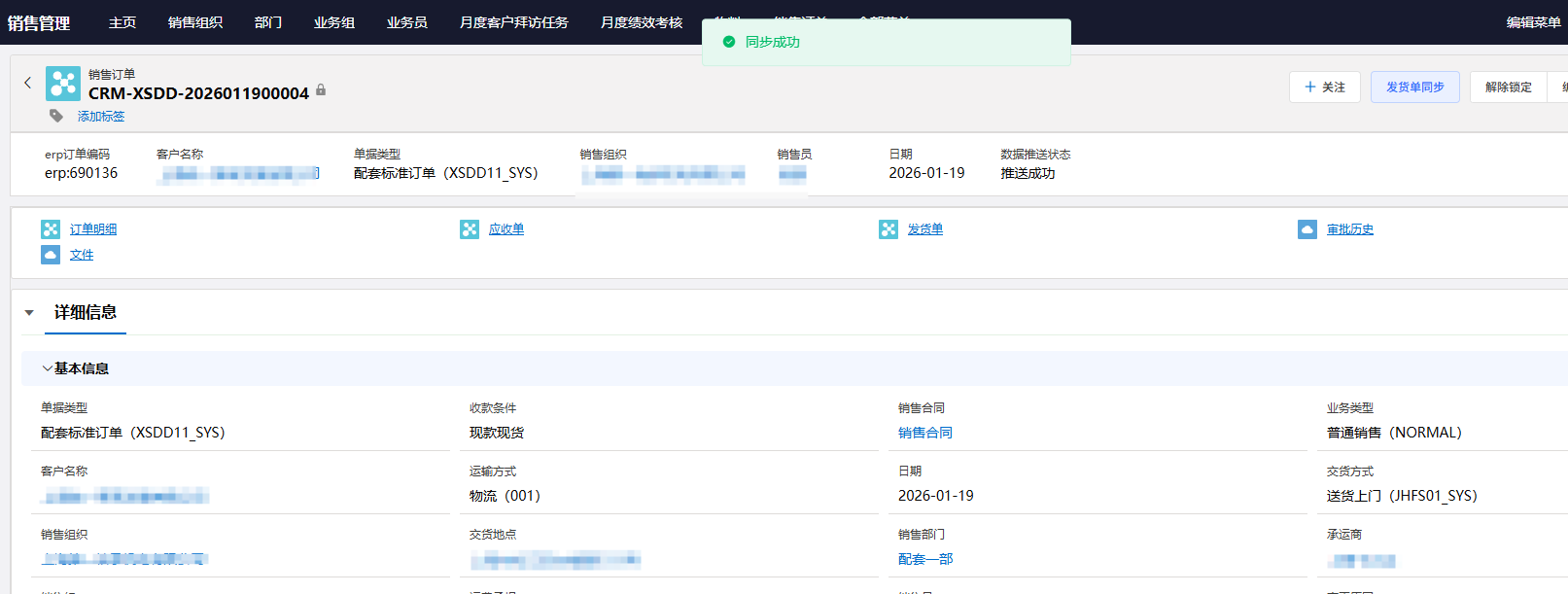
Task: Collapse the 基本信息 section chevron
Action: click(x=47, y=368)
